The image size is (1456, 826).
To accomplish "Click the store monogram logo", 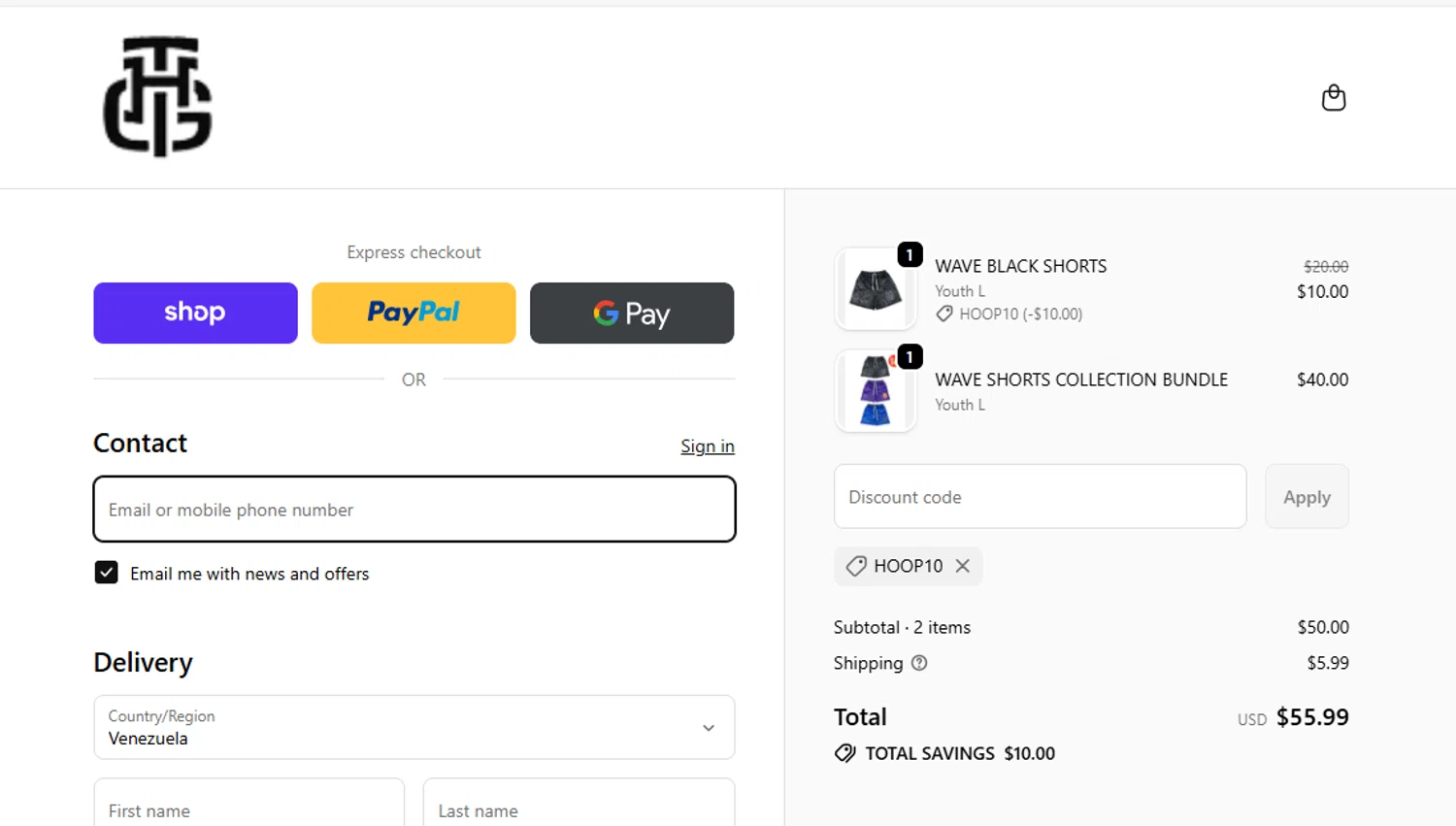I will click(157, 96).
